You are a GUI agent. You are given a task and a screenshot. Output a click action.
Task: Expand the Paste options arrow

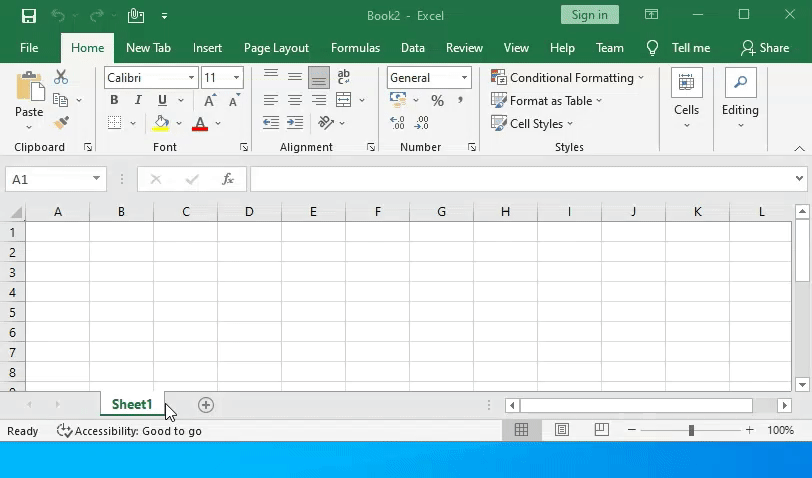pyautogui.click(x=29, y=127)
